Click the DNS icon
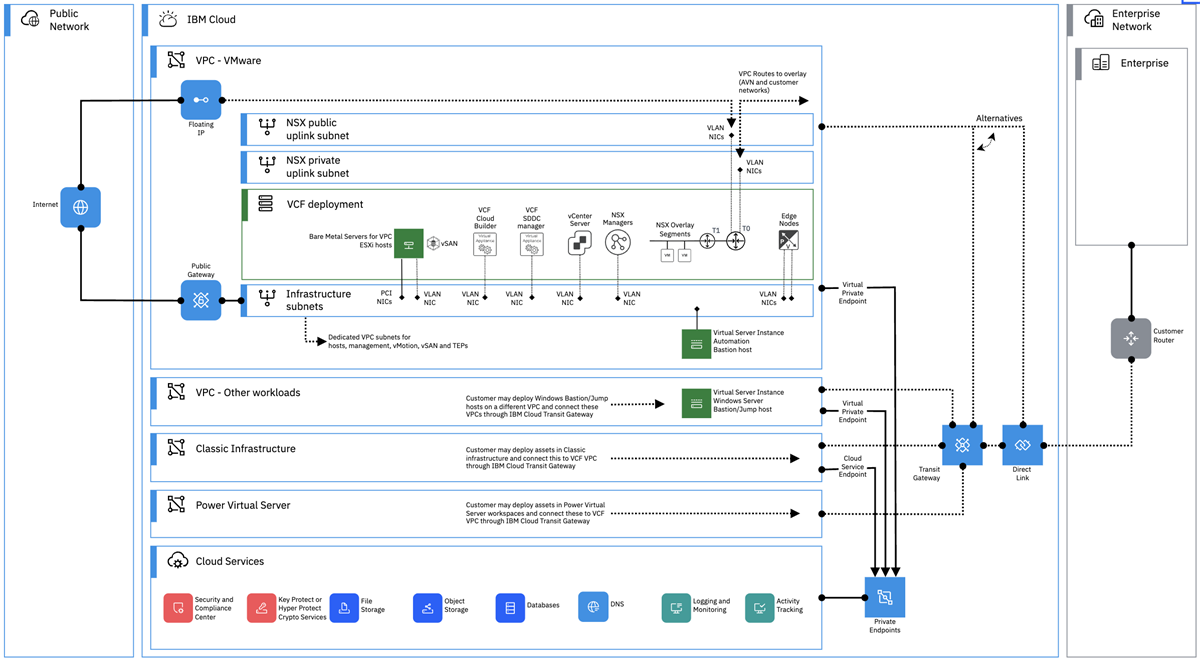The image size is (1200, 664). coord(593,607)
